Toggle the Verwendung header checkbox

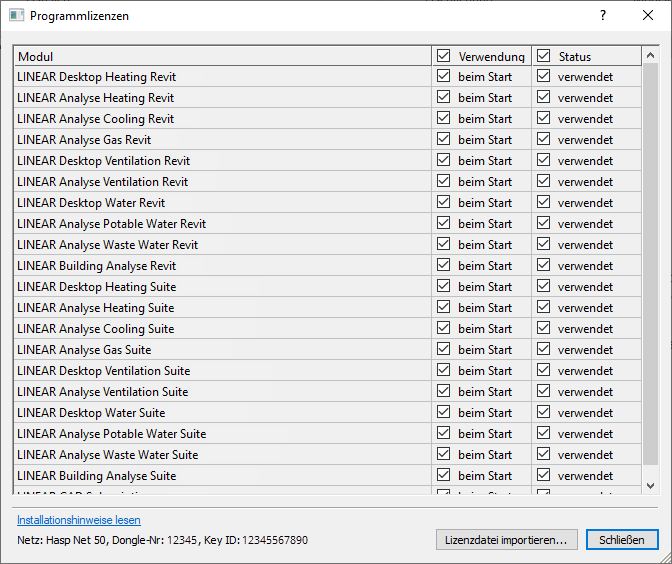444,56
